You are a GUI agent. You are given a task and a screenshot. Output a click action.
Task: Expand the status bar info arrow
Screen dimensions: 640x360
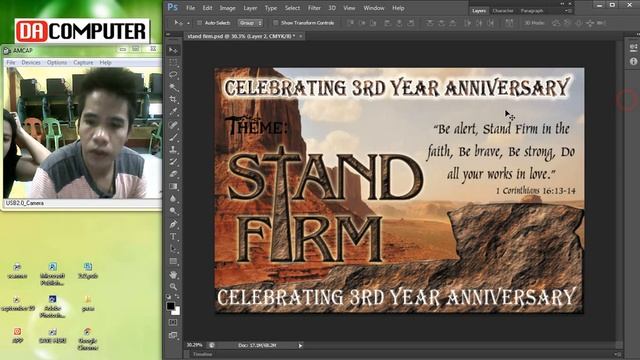pos(300,345)
